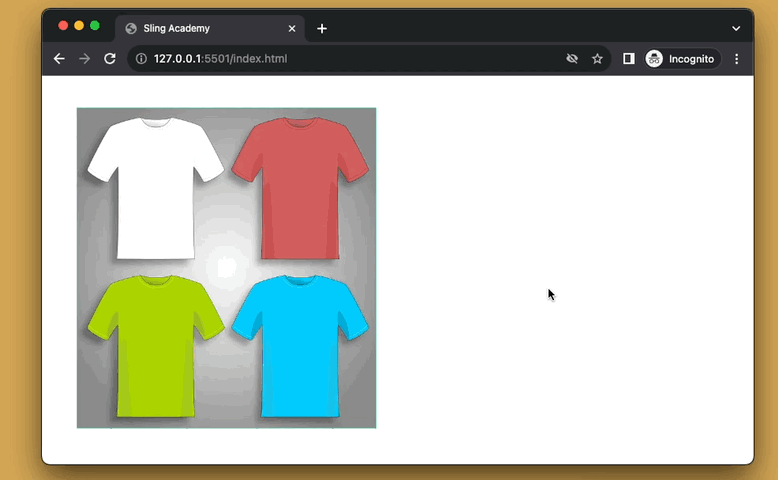Viewport: 778px width, 480px height.
Task: Expand the tab search dropdown chevron
Action: pos(736,28)
